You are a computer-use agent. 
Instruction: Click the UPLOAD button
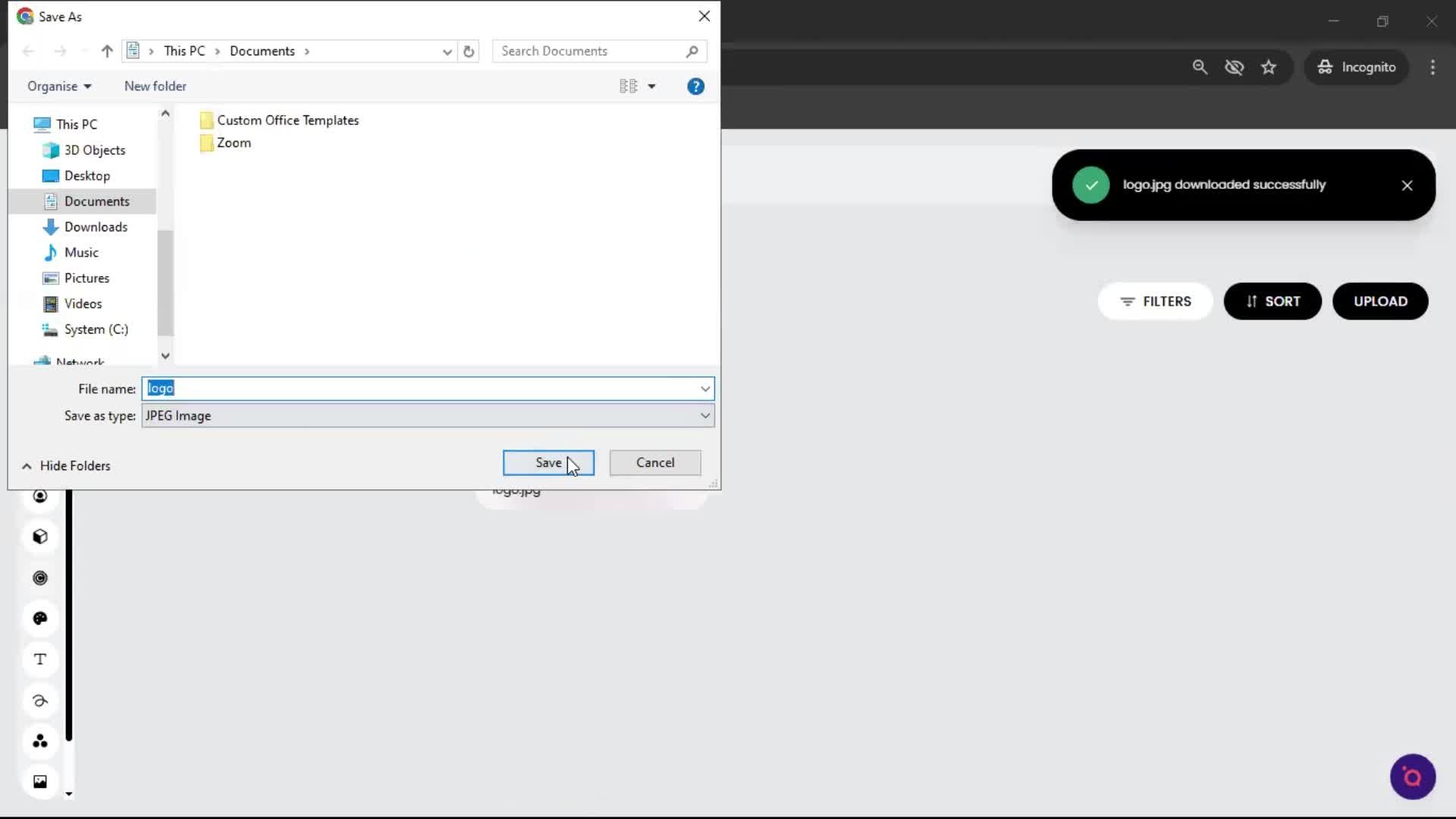pos(1379,301)
